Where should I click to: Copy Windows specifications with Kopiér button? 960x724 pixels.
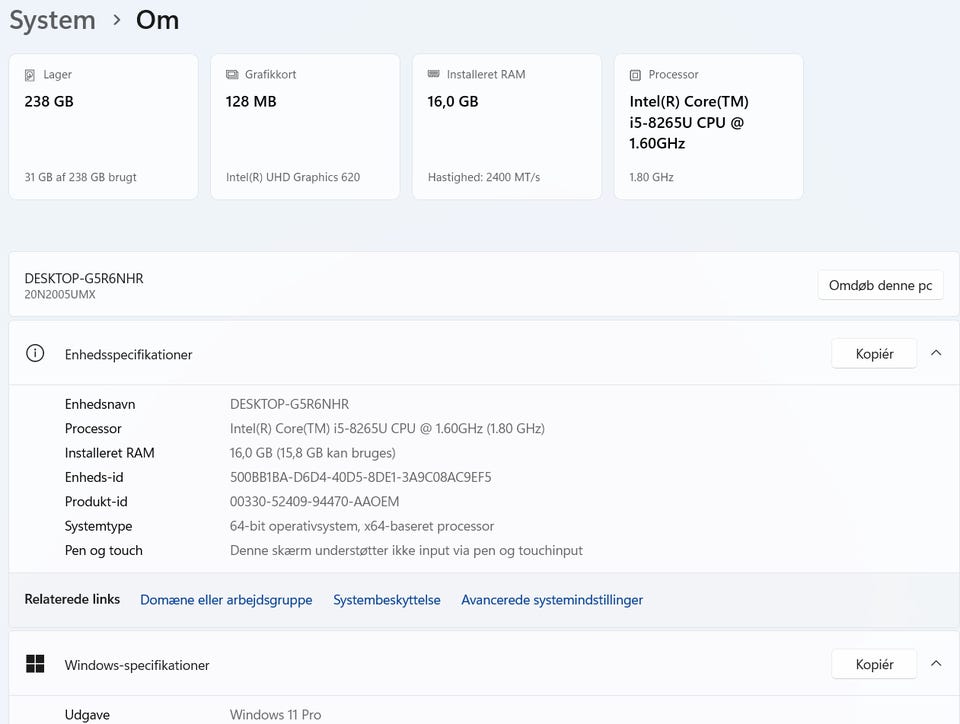873,664
